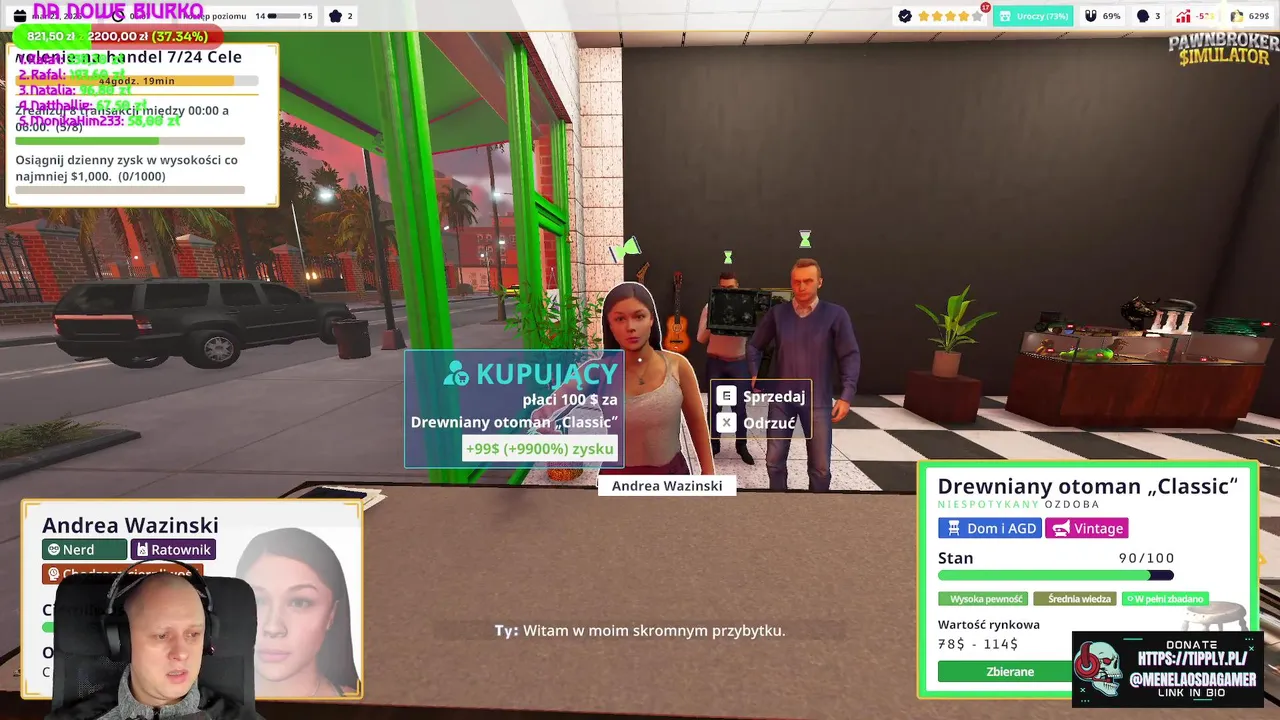The height and width of the screenshot is (720, 1280).
Task: Click the 821,50 zł donation goal bar
Action: tap(118, 36)
